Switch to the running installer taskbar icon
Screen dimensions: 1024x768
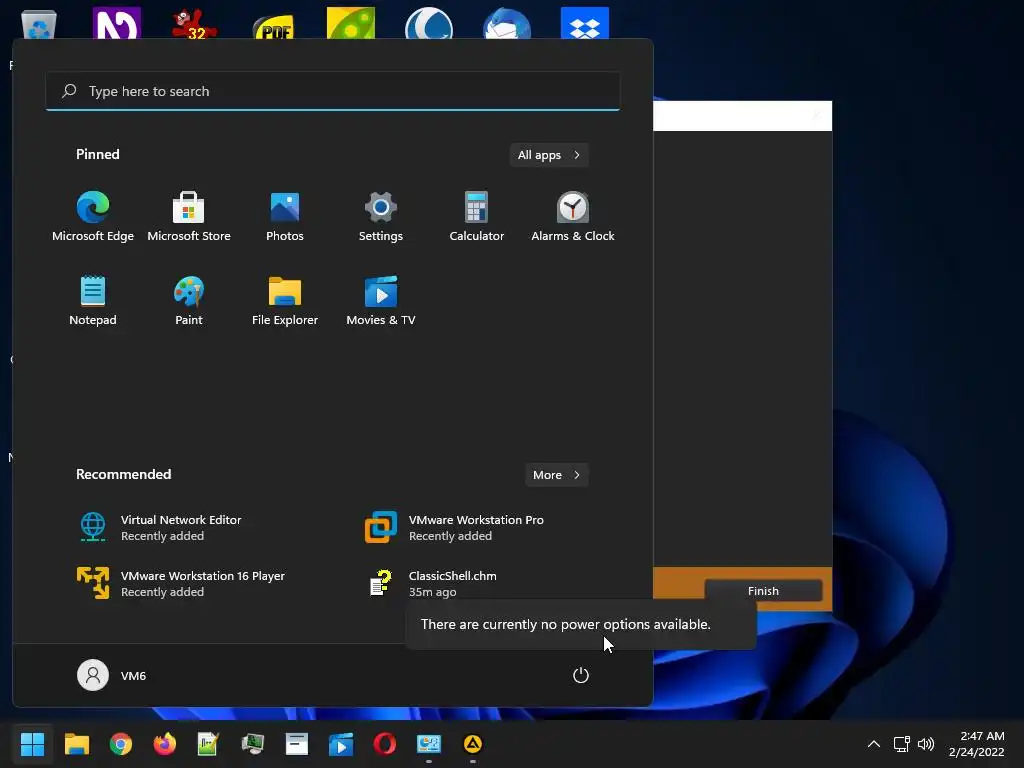click(428, 744)
